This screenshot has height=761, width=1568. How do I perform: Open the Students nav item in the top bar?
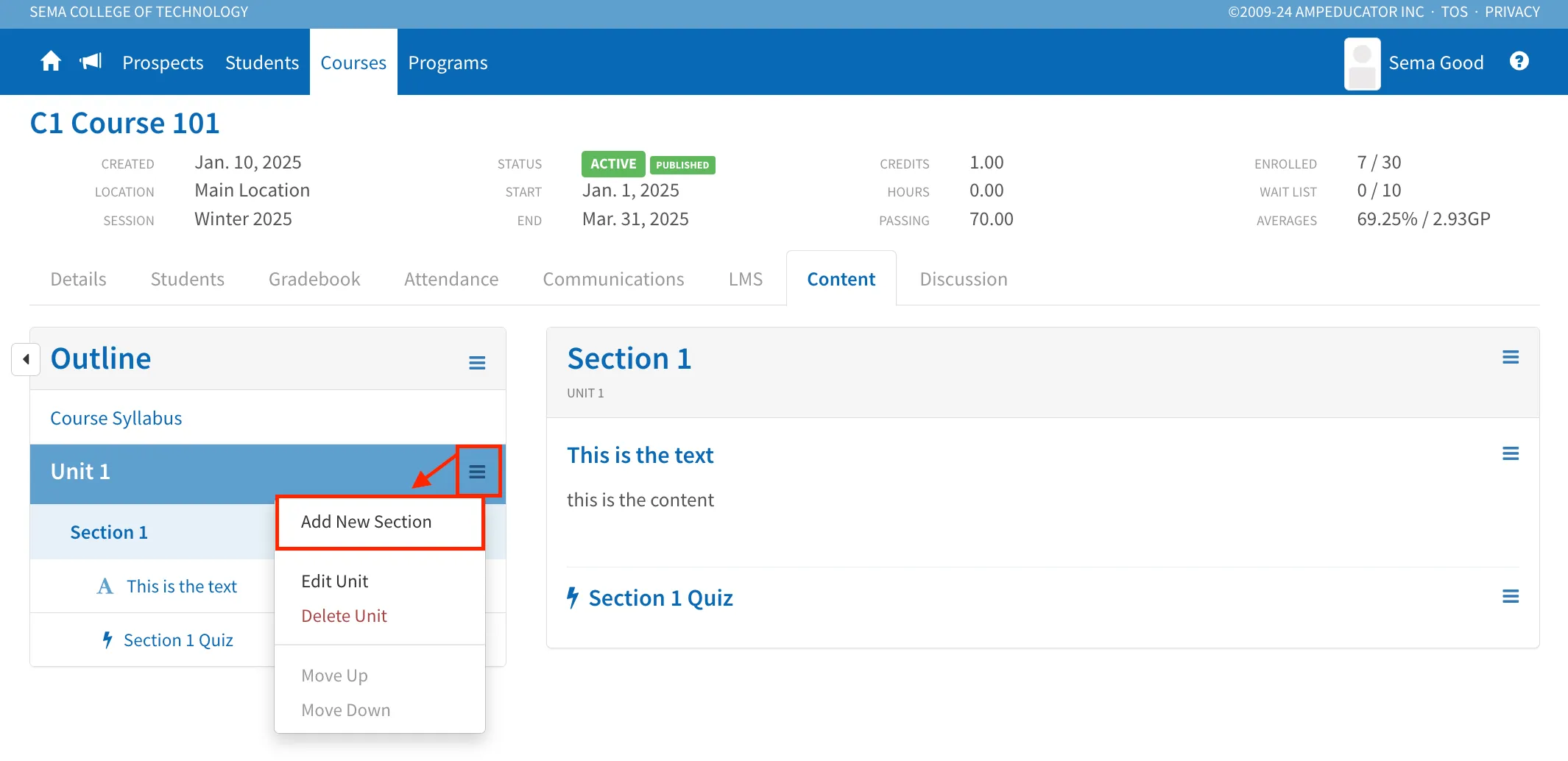(x=262, y=63)
